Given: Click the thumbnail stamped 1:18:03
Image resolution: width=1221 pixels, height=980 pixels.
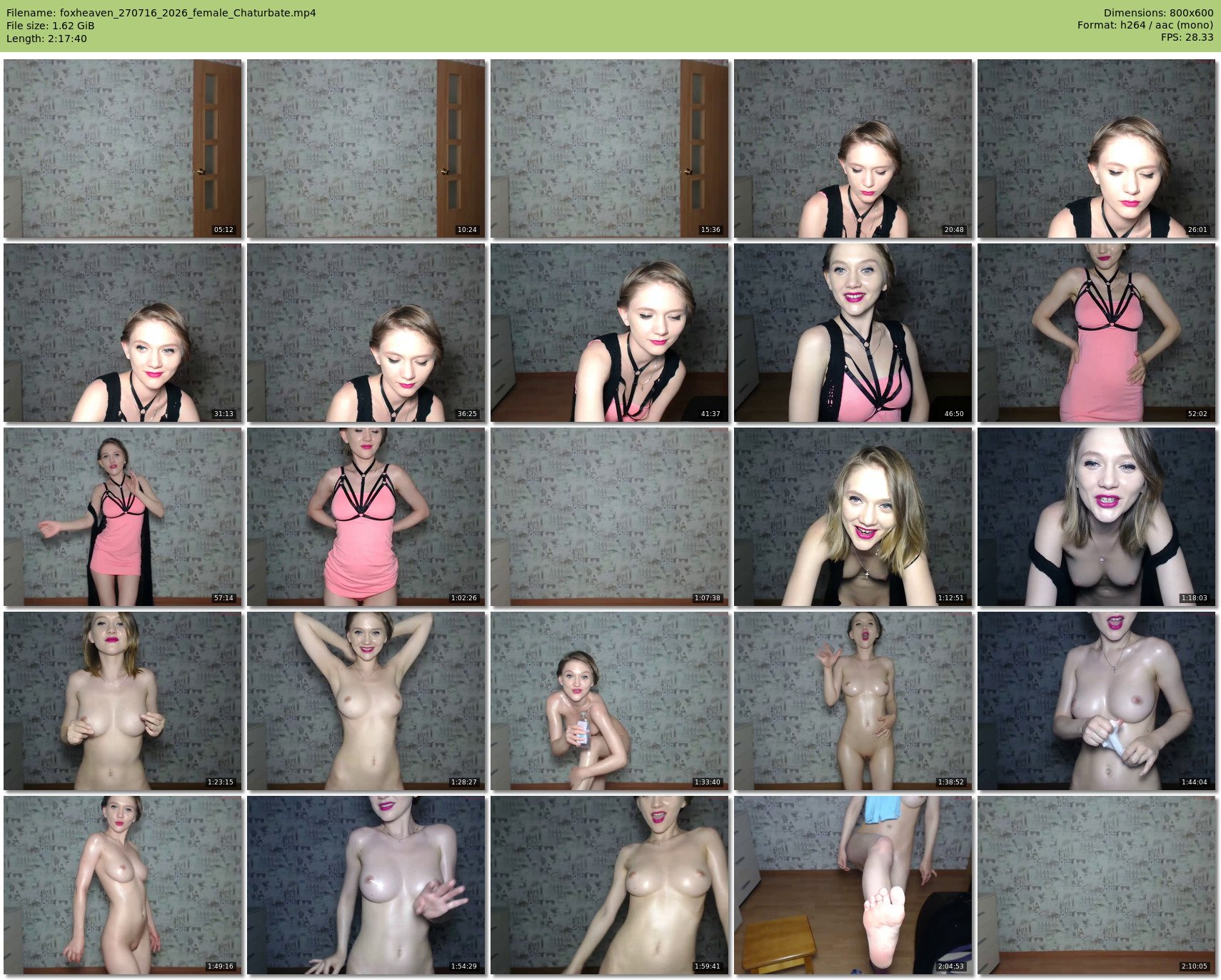Looking at the screenshot, I should click(1097, 517).
